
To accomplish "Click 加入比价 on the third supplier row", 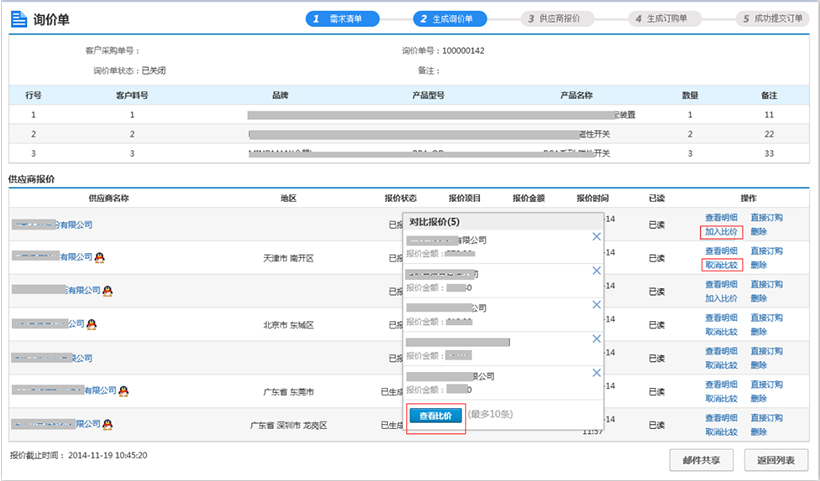I will coord(721,299).
